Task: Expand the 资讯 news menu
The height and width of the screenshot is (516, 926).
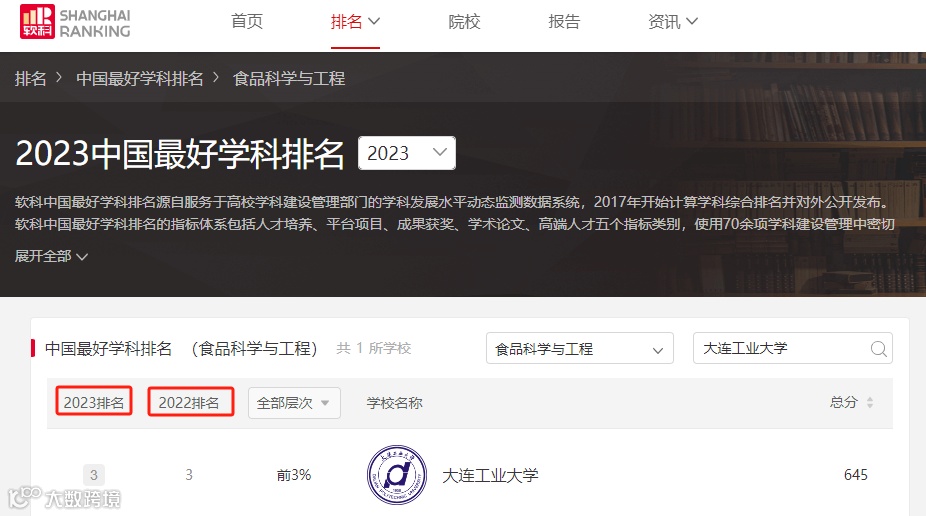Action: tap(673, 22)
